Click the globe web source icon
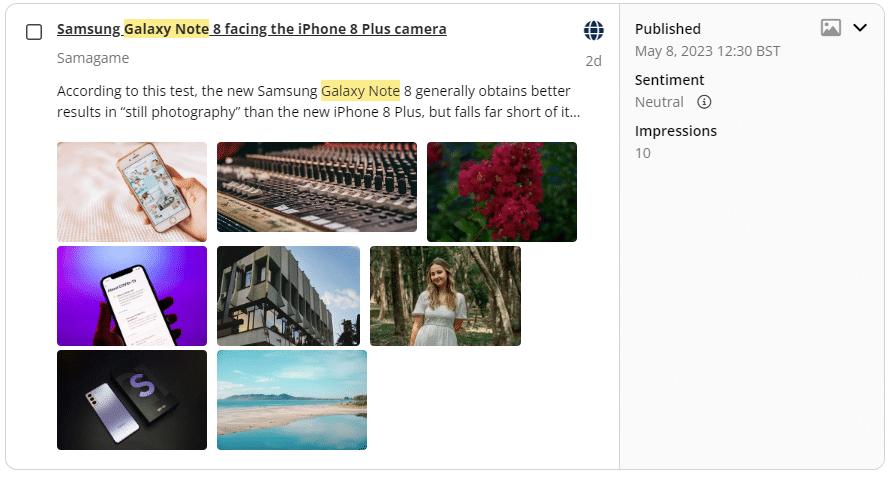This screenshot has height=479, width=890. tap(594, 30)
